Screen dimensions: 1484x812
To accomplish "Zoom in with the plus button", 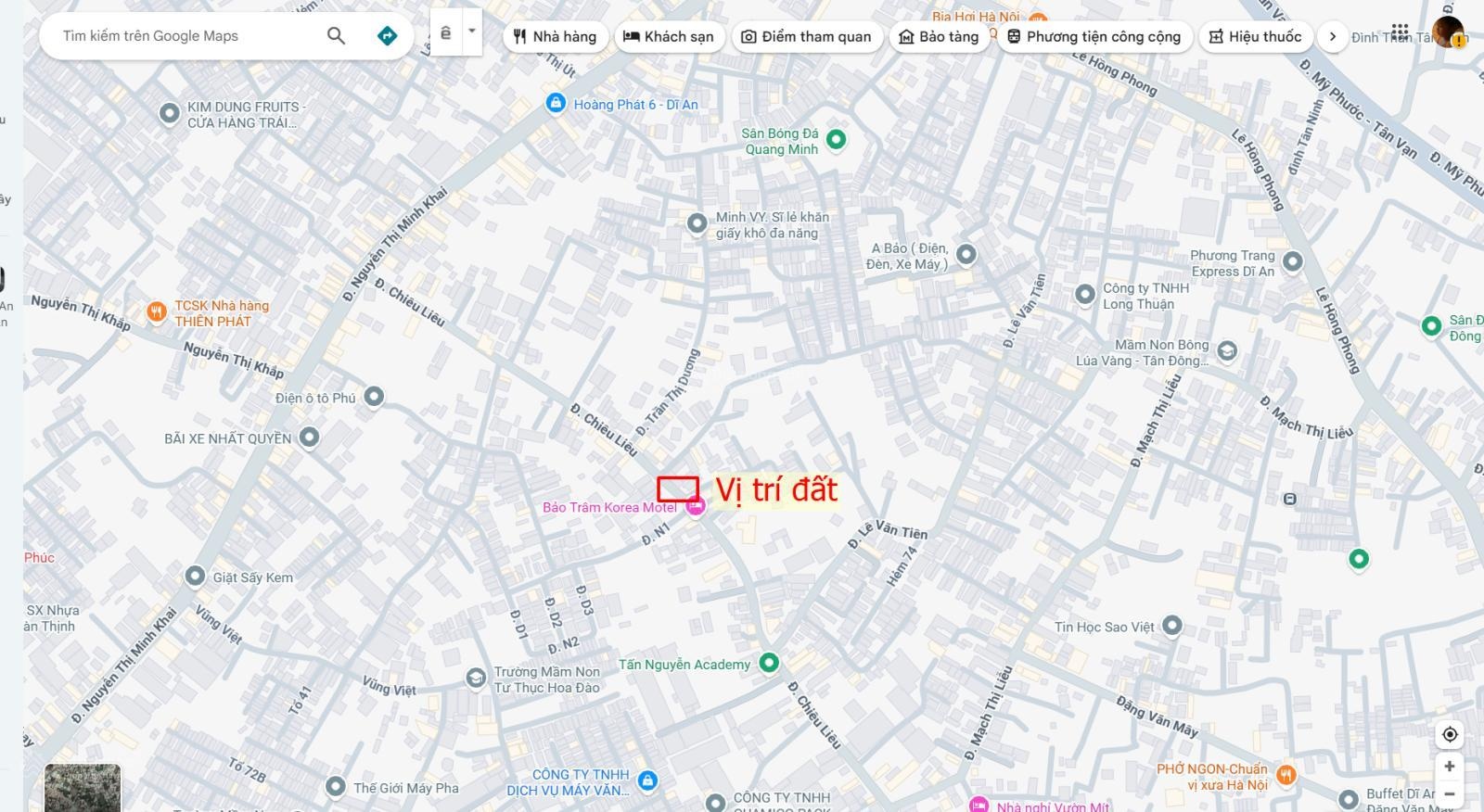I will (1450, 767).
